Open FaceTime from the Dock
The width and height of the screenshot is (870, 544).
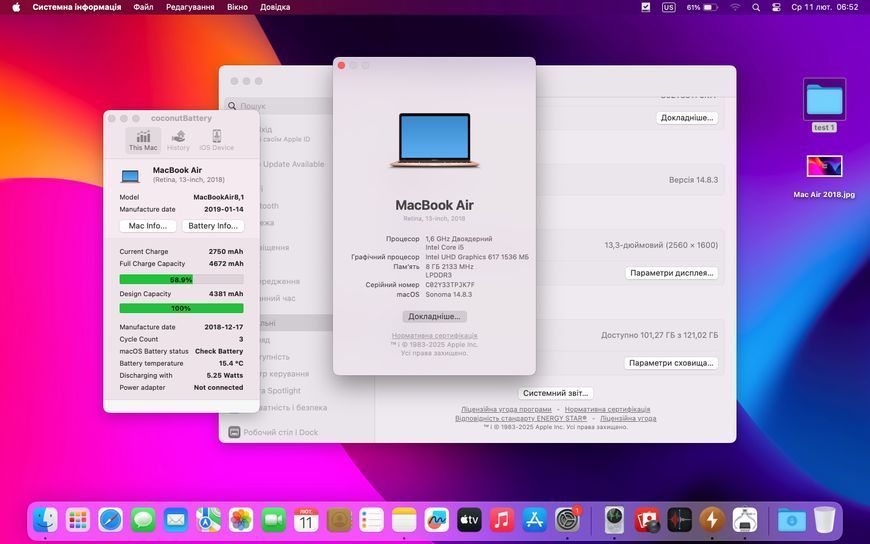[x=274, y=520]
